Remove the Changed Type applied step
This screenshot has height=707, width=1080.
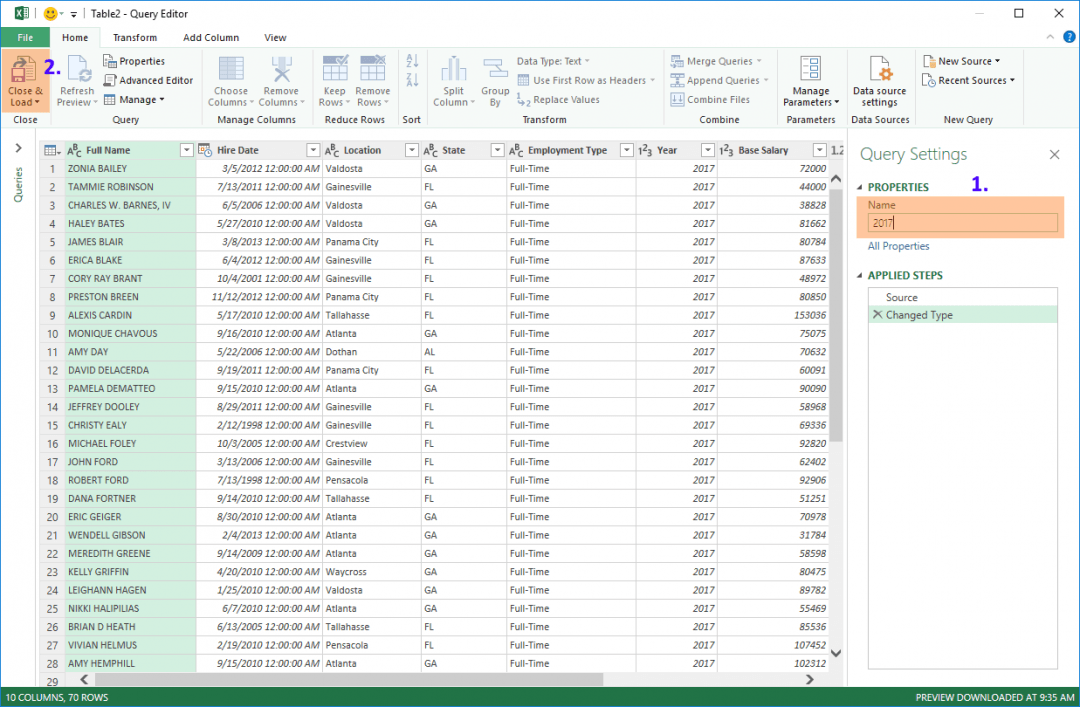click(x=880, y=314)
